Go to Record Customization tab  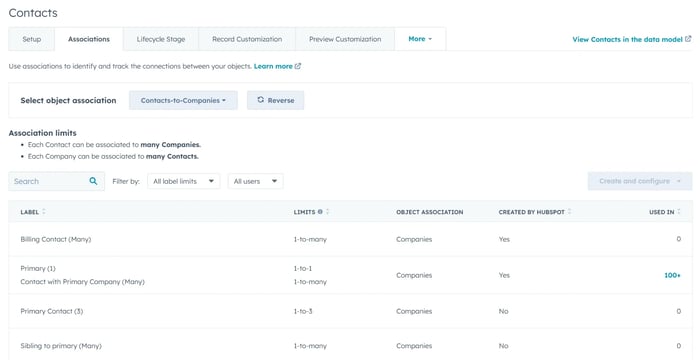[247, 39]
